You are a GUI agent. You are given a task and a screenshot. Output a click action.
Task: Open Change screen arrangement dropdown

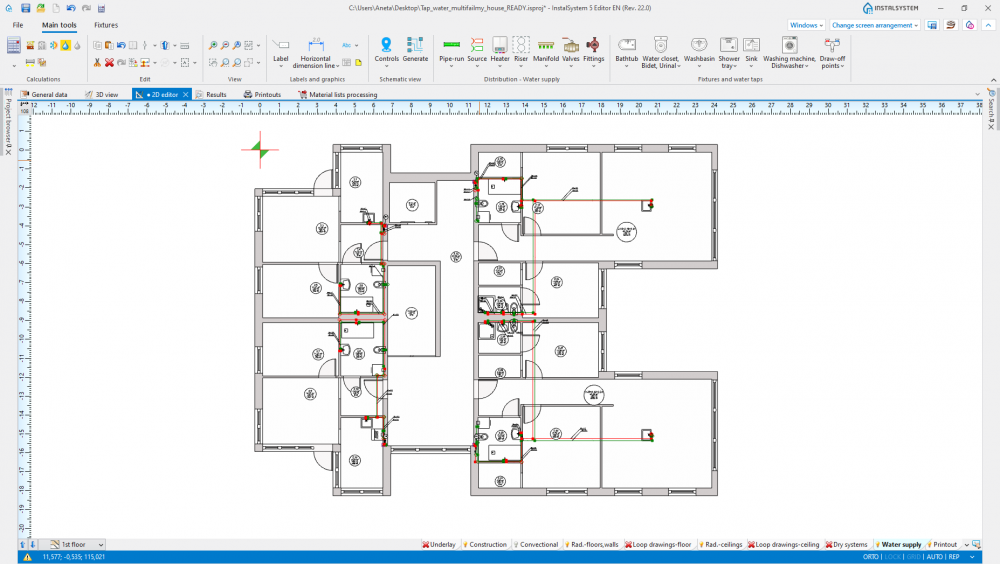point(875,24)
